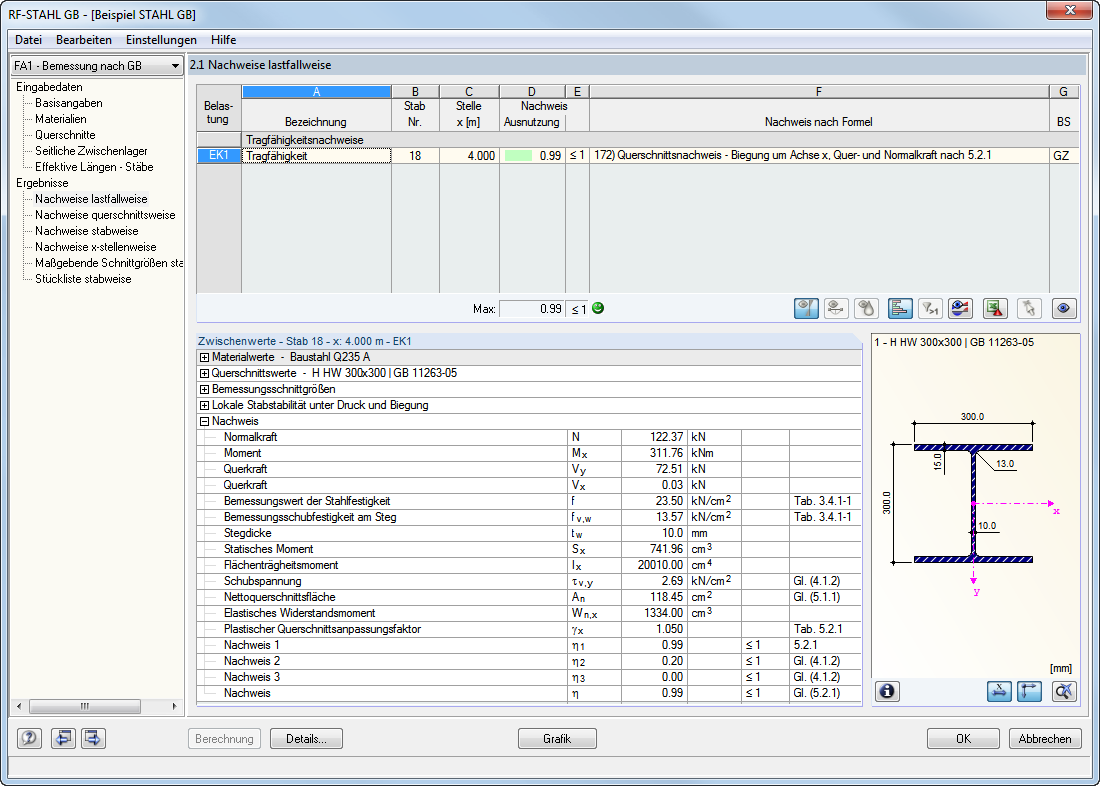Click the Plastischer Querschnittsanpassungsfaktor row
The width and height of the screenshot is (1100, 786).
pyautogui.click(x=529, y=630)
